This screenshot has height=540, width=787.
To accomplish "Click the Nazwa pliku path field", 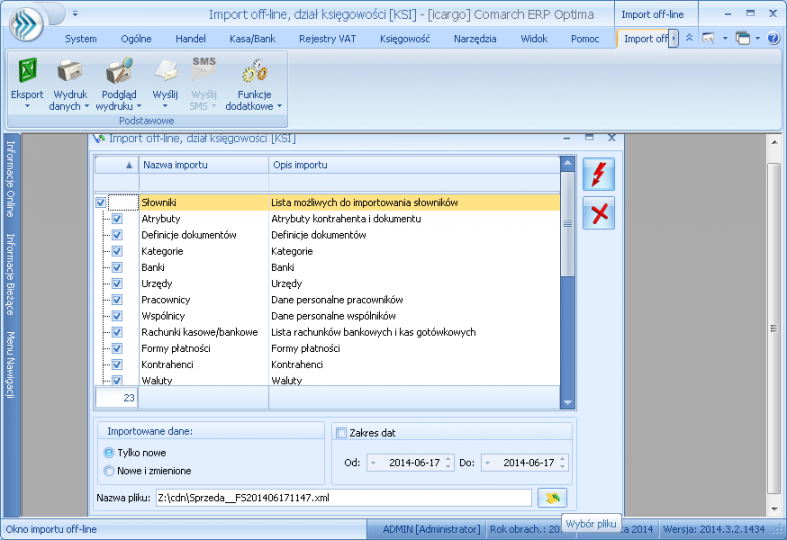I will click(x=342, y=497).
